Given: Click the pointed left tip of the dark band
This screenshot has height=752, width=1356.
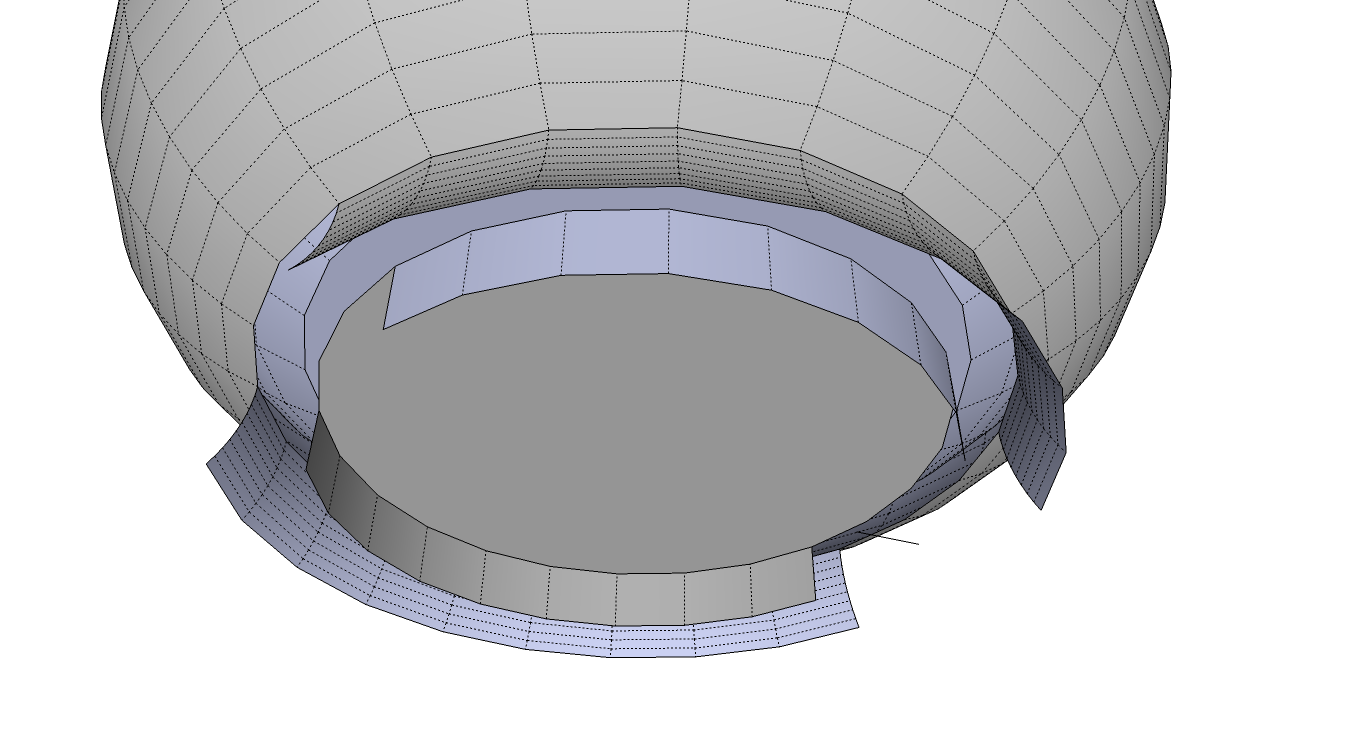Looking at the screenshot, I should pos(297,265).
